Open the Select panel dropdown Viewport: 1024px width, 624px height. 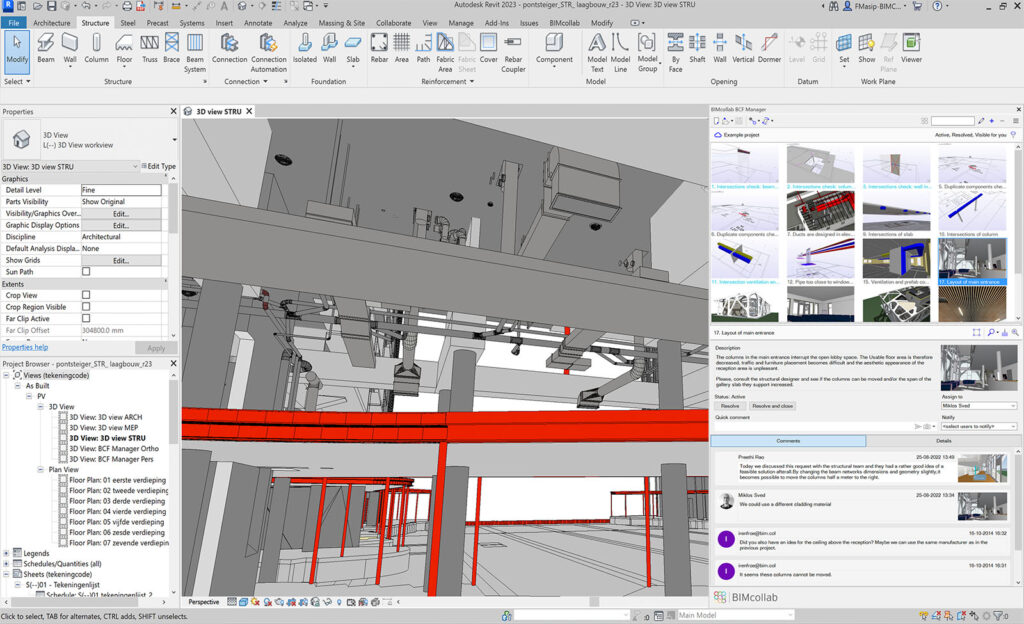click(x=17, y=82)
